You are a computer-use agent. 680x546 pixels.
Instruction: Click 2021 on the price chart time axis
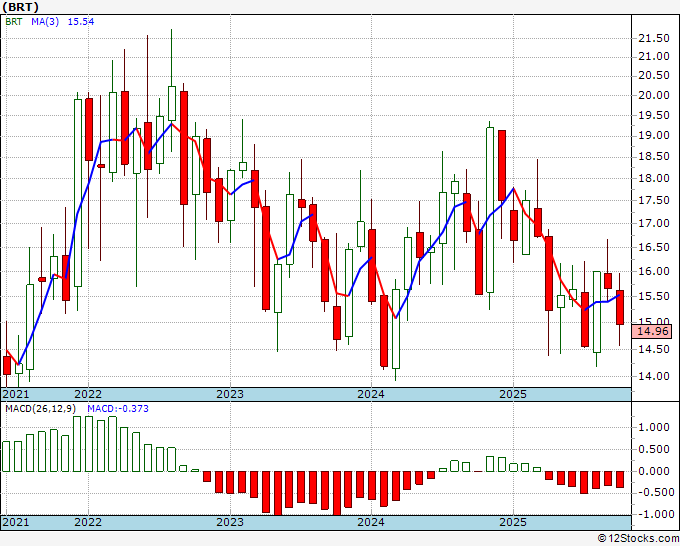tap(16, 394)
